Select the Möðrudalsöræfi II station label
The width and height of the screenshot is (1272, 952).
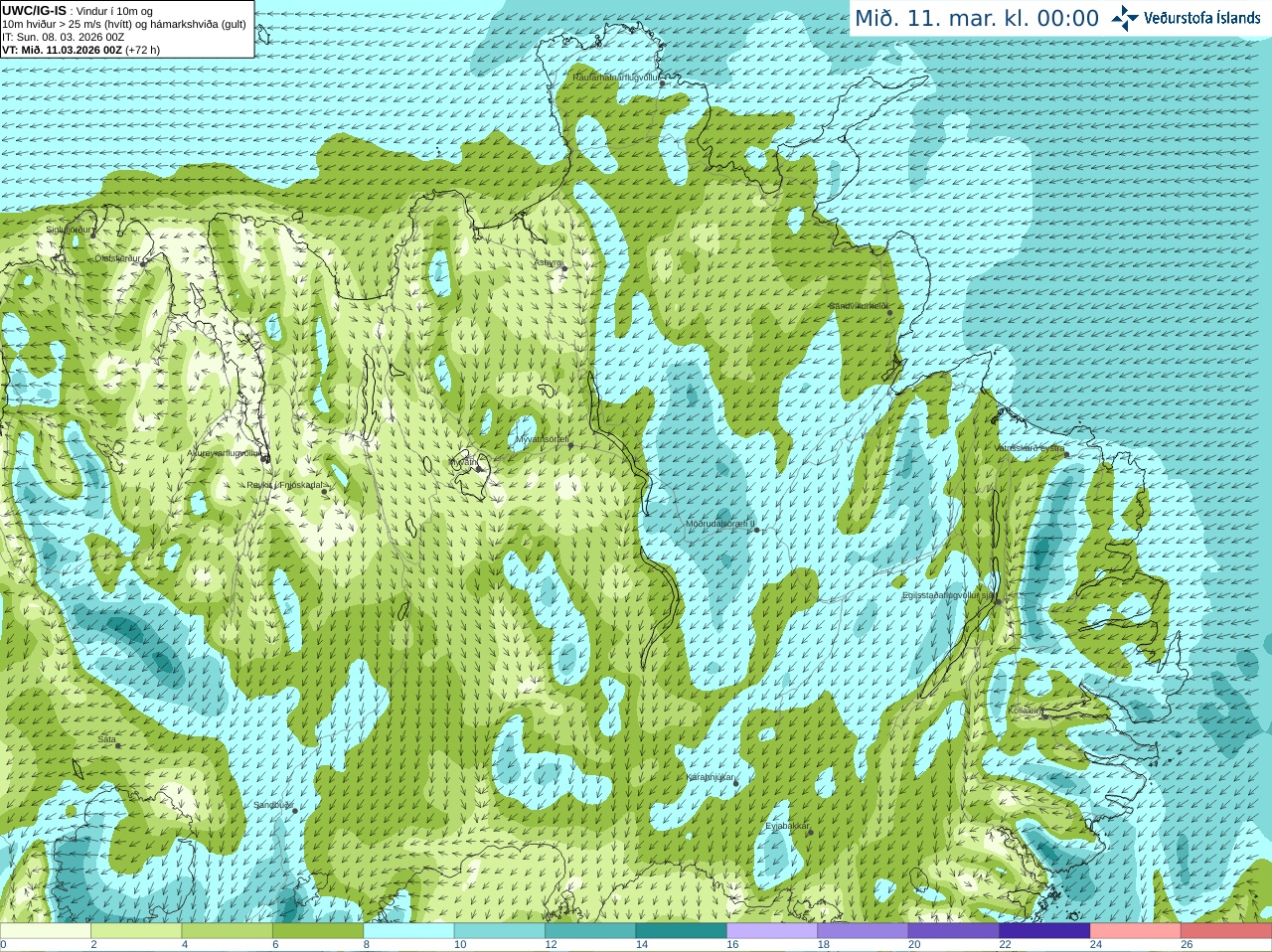[x=720, y=523]
